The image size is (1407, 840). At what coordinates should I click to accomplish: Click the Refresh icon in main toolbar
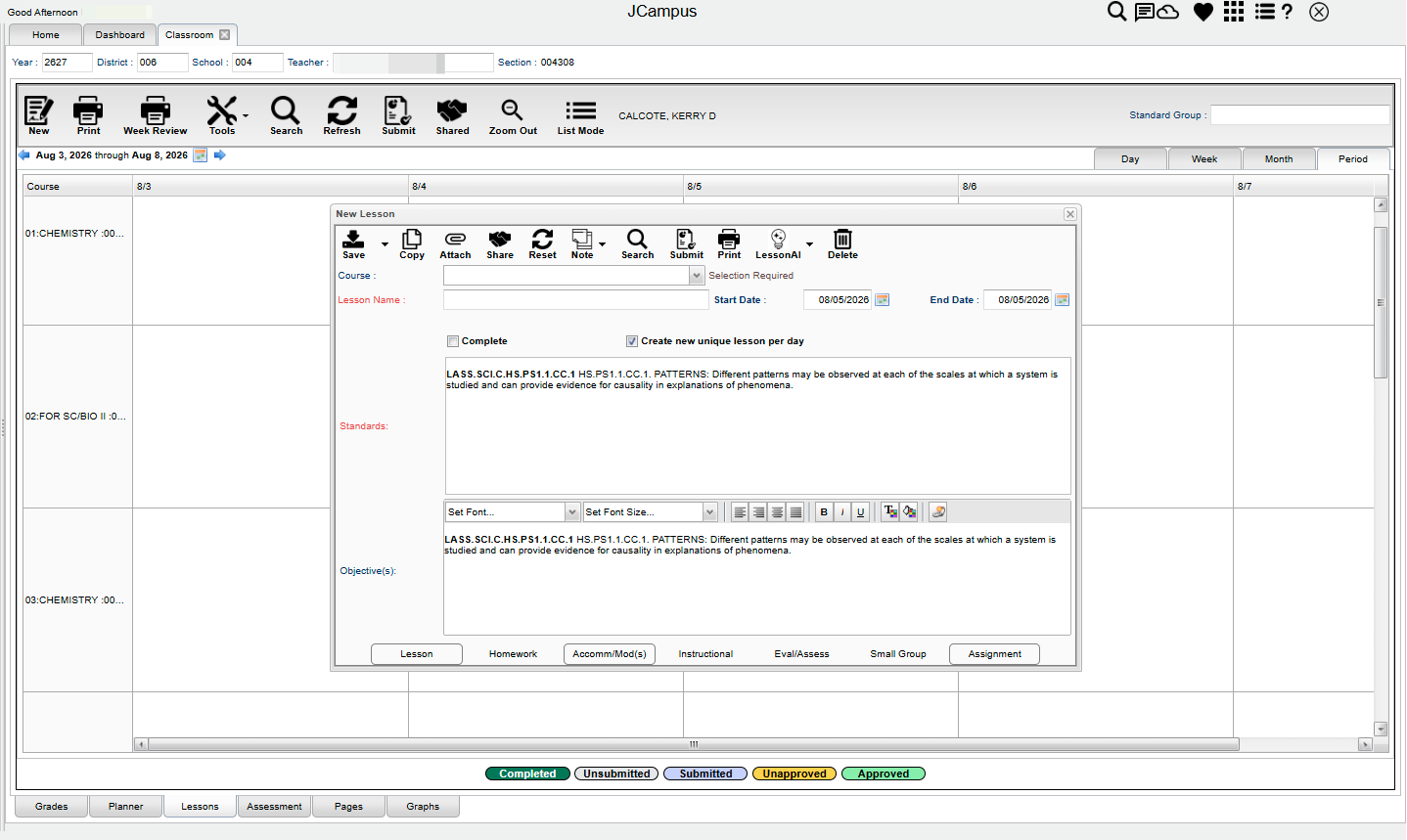point(341,110)
